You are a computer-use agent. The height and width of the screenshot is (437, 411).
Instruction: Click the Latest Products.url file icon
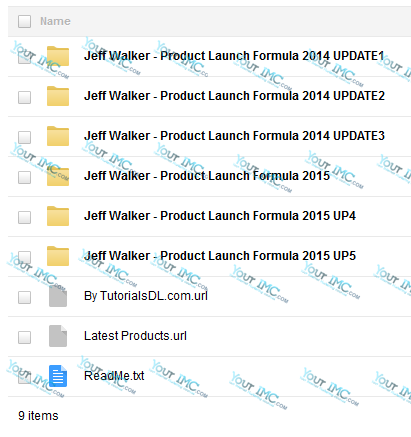click(x=58, y=336)
